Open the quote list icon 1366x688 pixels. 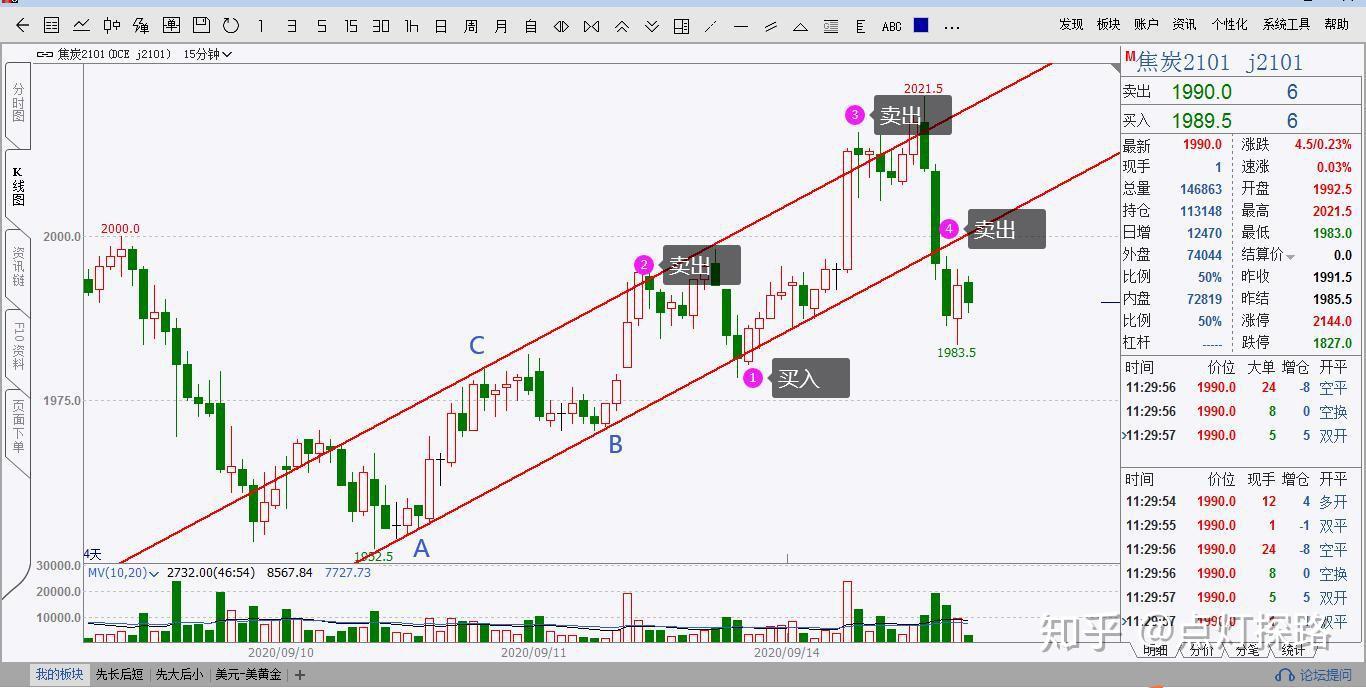pyautogui.click(x=52, y=26)
